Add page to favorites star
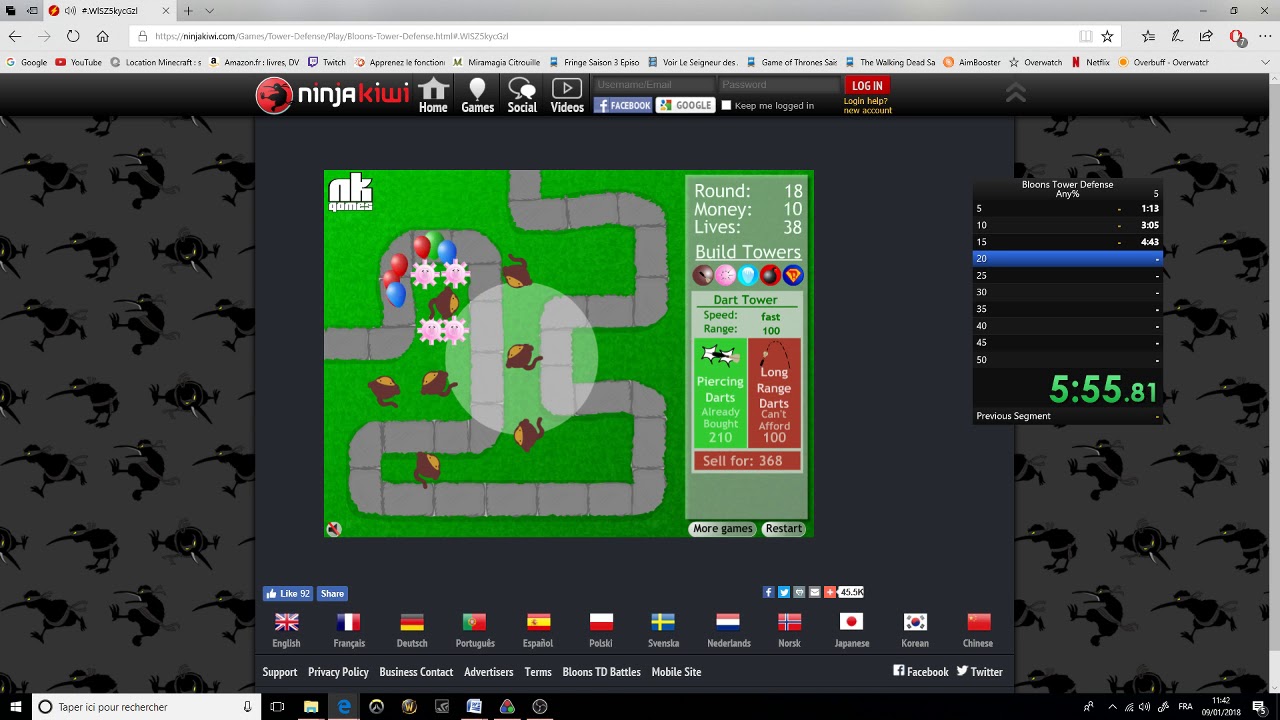The height and width of the screenshot is (720, 1280). click(x=1107, y=36)
